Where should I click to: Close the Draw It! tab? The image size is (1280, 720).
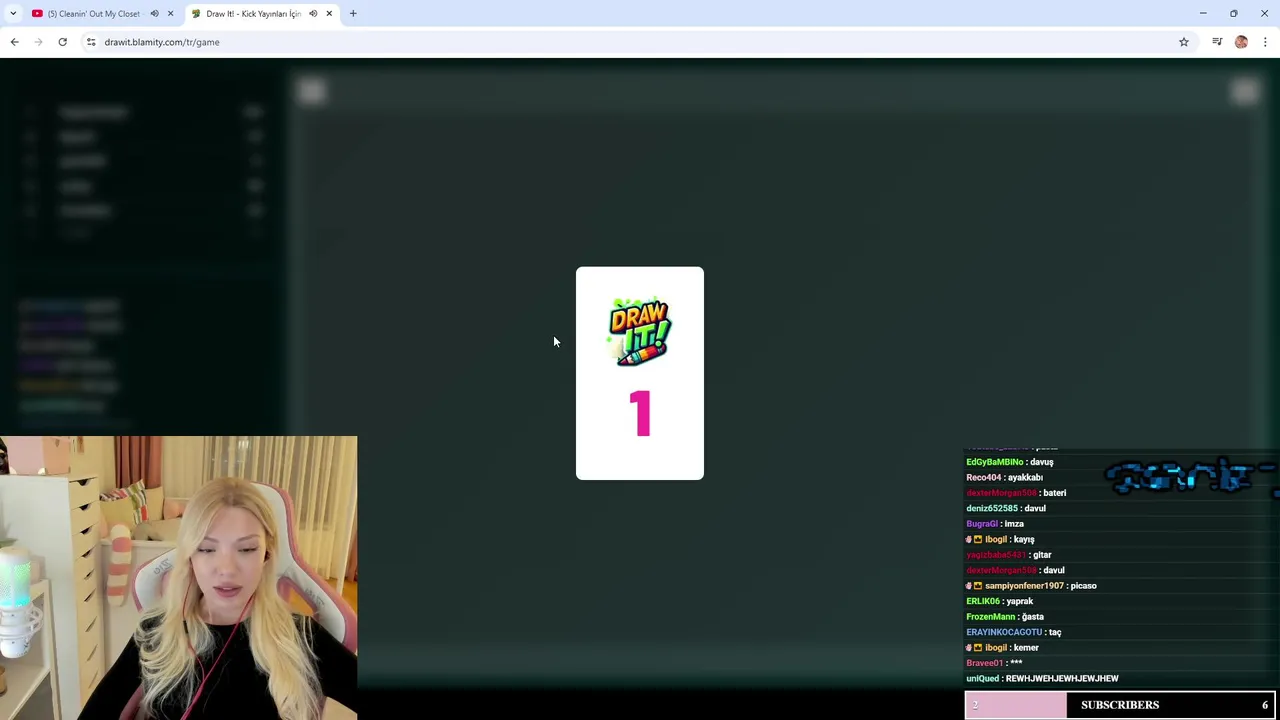point(329,13)
